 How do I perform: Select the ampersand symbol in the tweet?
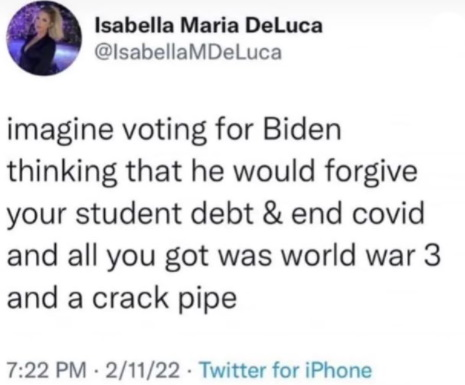272,213
